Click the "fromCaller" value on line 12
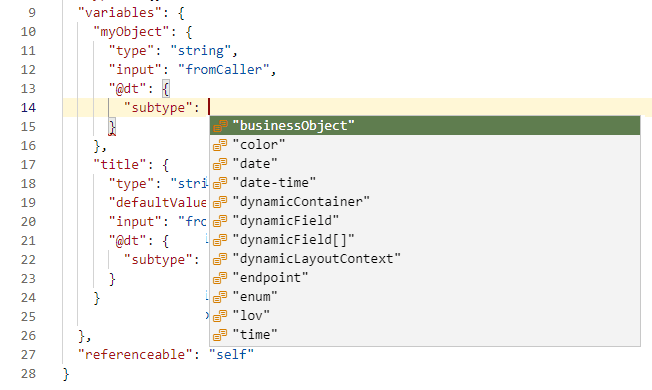The width and height of the screenshot is (652, 390). [x=223, y=69]
